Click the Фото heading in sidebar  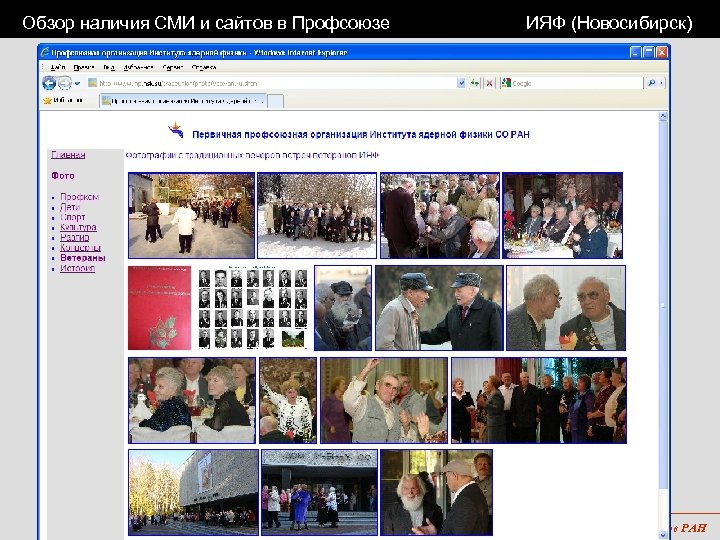coord(63,176)
